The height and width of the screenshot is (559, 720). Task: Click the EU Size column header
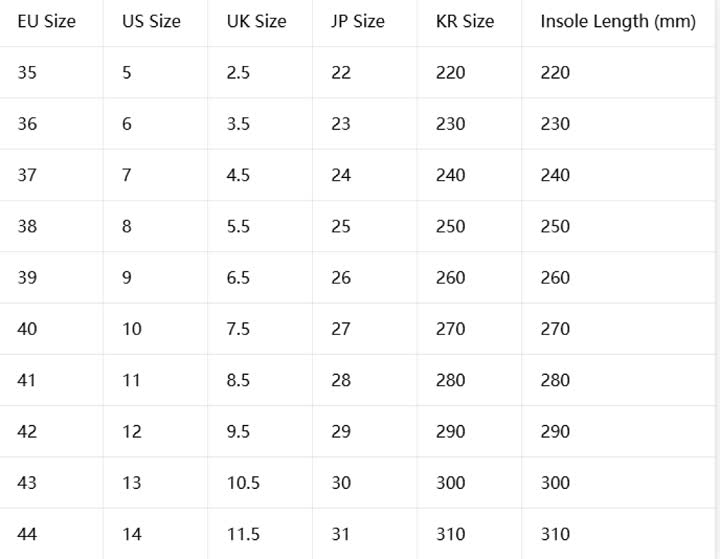[x=46, y=21]
